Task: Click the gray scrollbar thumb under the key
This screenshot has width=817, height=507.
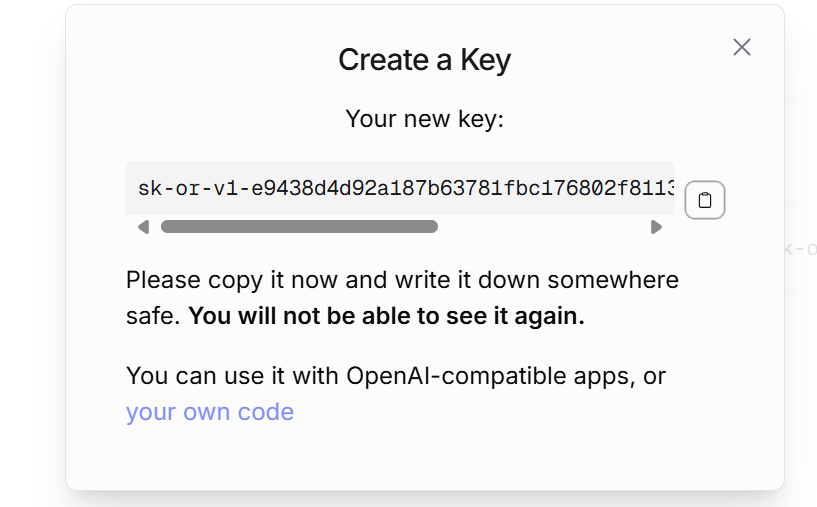Action: point(299,227)
